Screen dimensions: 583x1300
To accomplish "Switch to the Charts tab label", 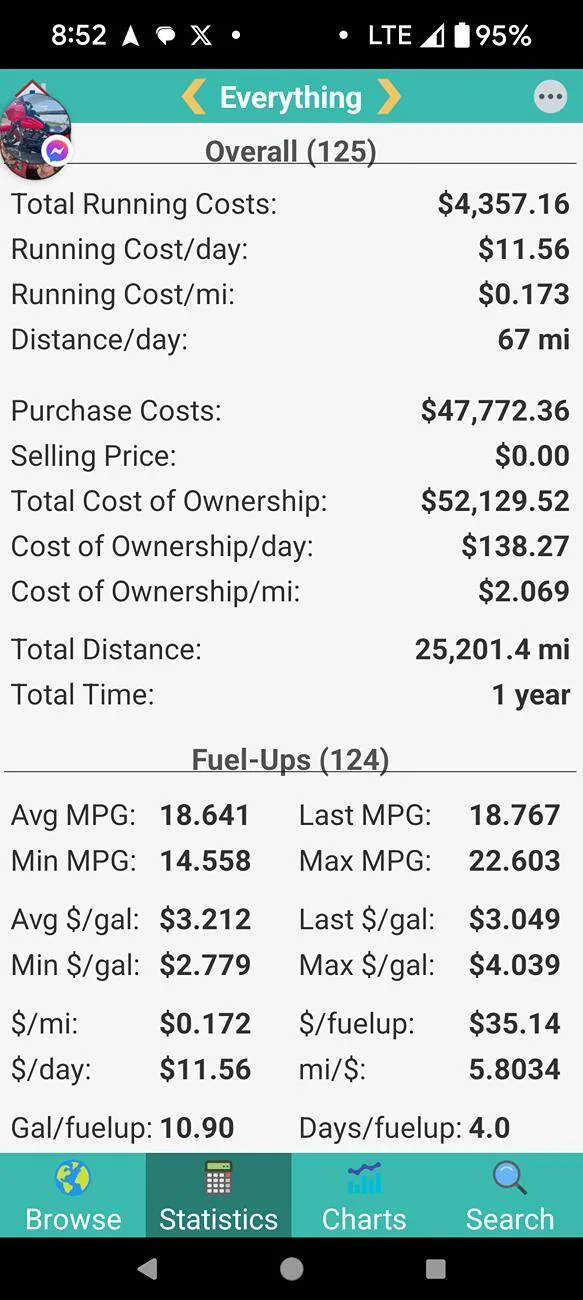I will (x=364, y=1219).
